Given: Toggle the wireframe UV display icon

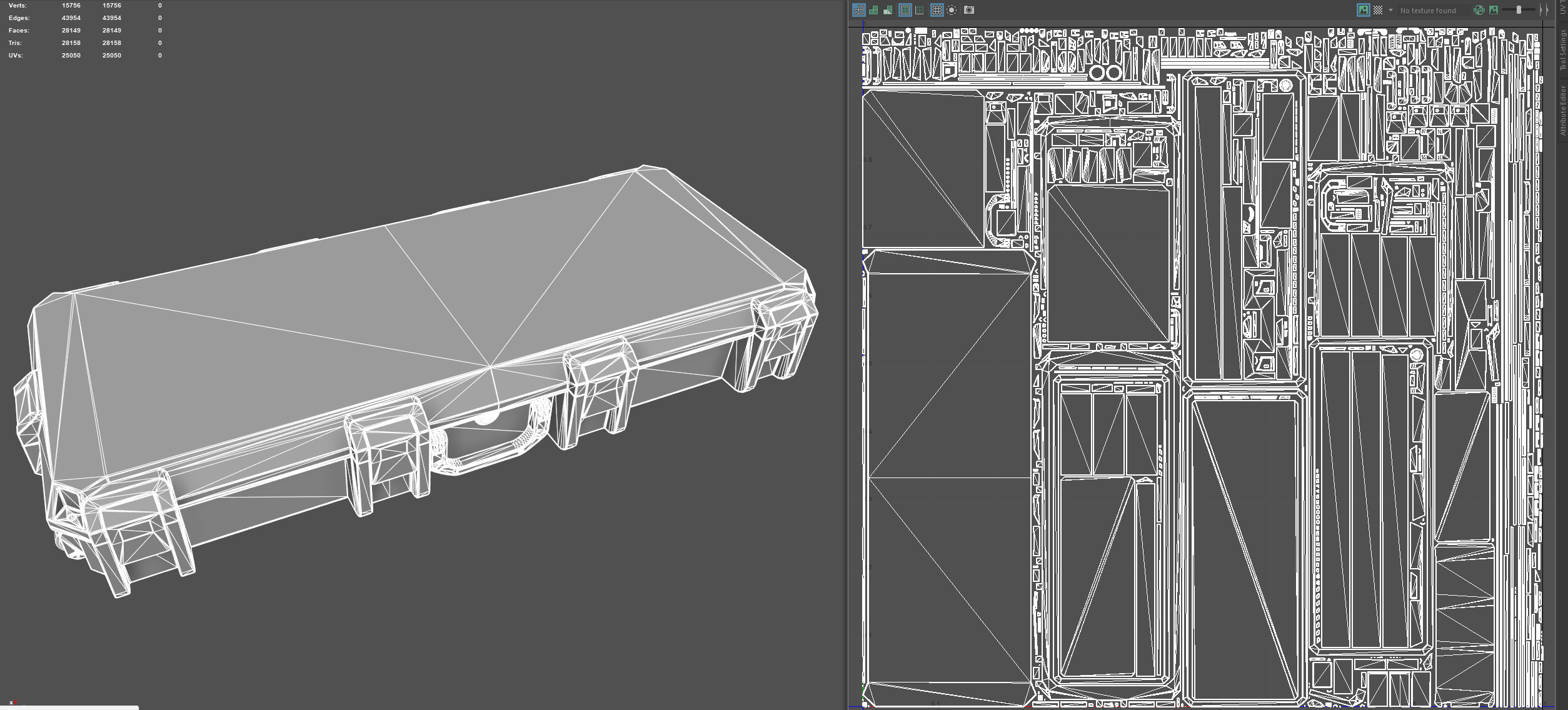Looking at the screenshot, I should tap(858, 10).
